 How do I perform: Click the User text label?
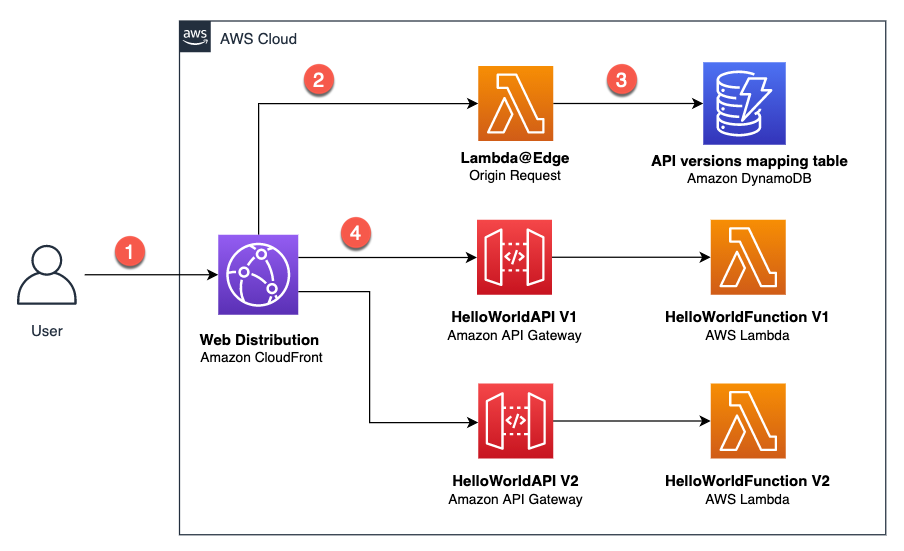coord(47,331)
